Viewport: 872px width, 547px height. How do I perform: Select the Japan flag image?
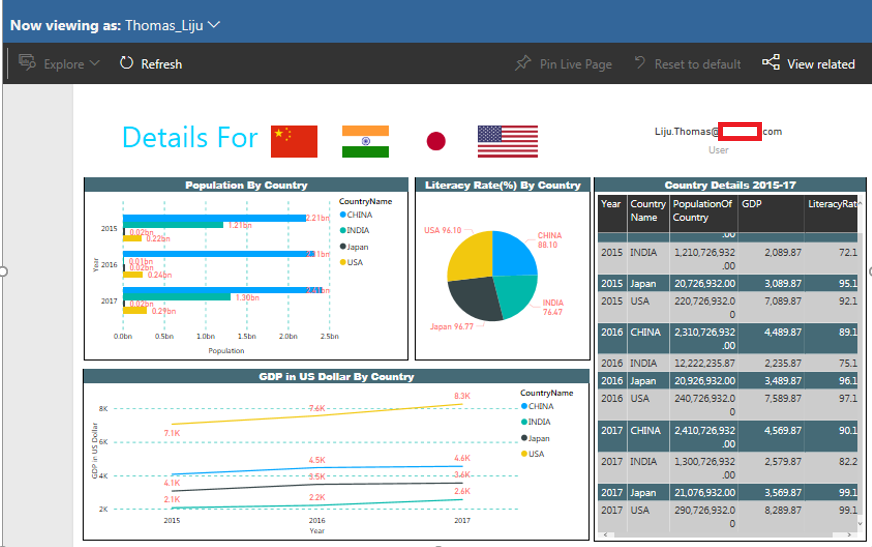click(435, 141)
